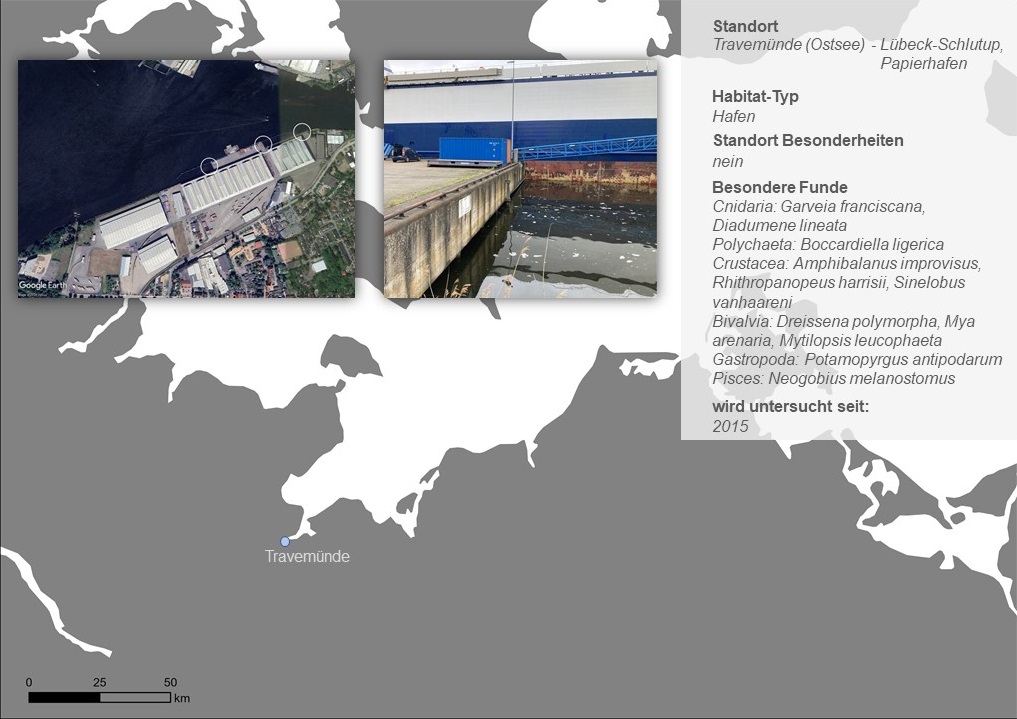Click the blue container in harbor photo
Image resolution: width=1017 pixels, height=719 pixels.
point(474,149)
